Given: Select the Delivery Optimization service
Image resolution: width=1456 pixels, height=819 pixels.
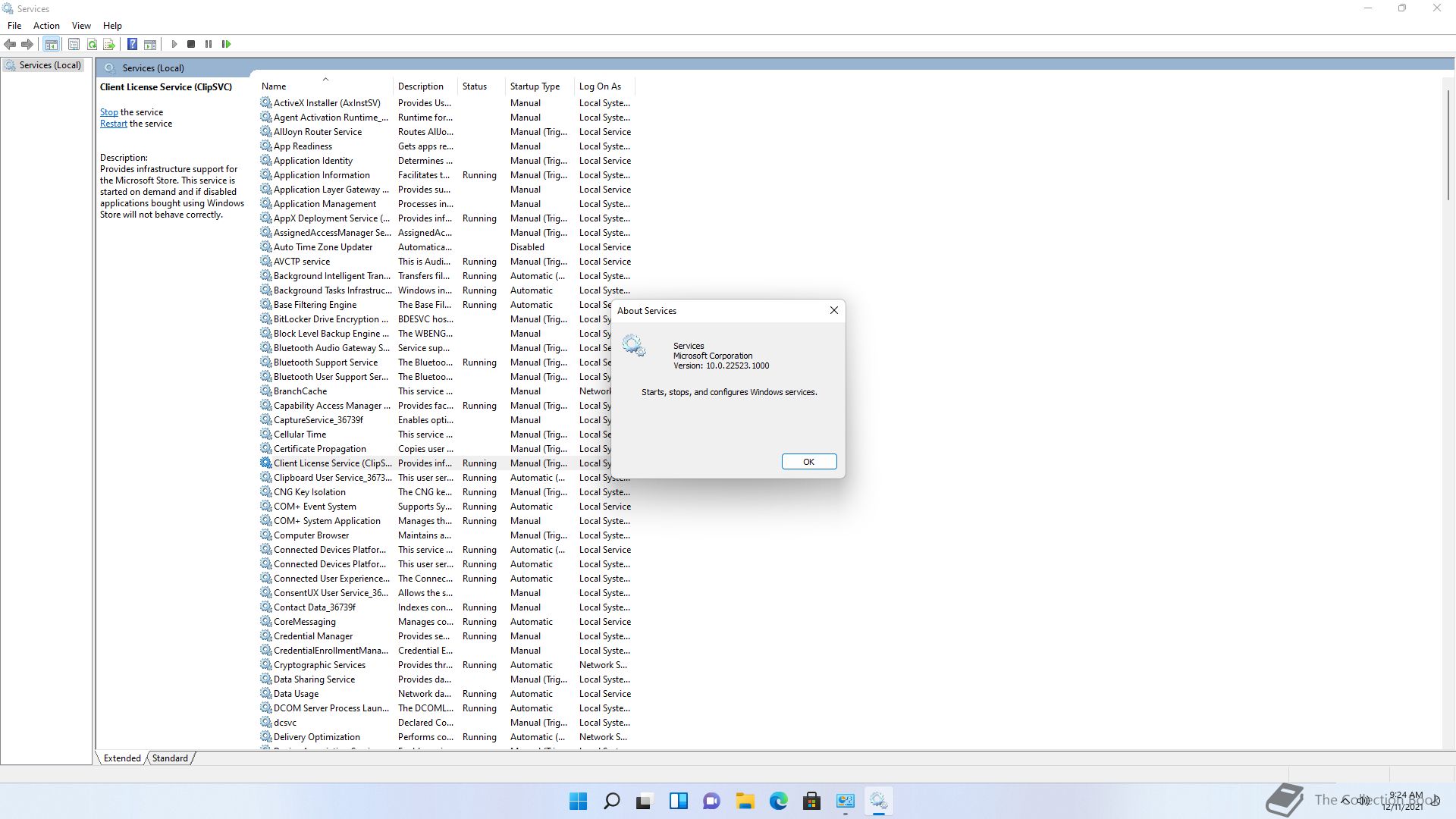Looking at the screenshot, I should (x=446, y=737).
